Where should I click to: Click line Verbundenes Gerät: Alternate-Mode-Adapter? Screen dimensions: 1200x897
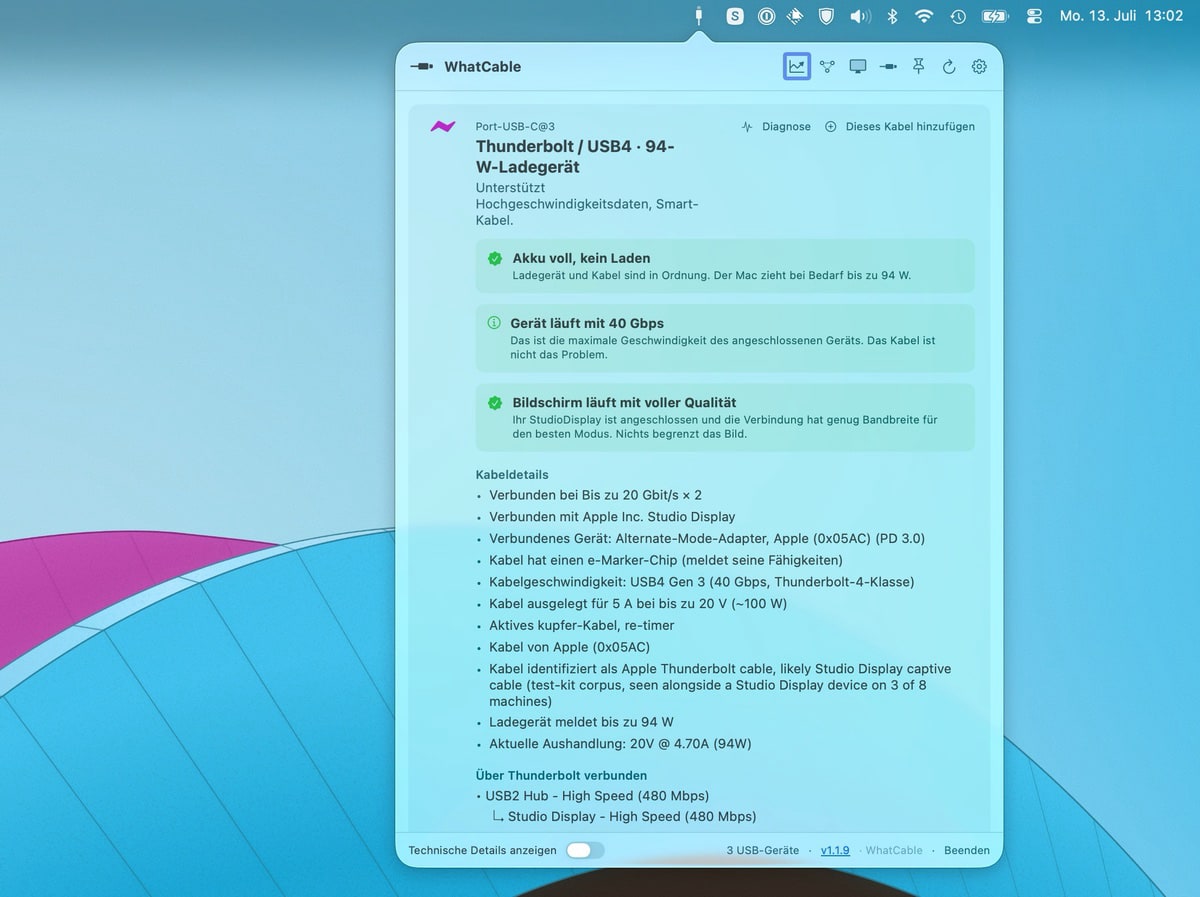tap(707, 538)
